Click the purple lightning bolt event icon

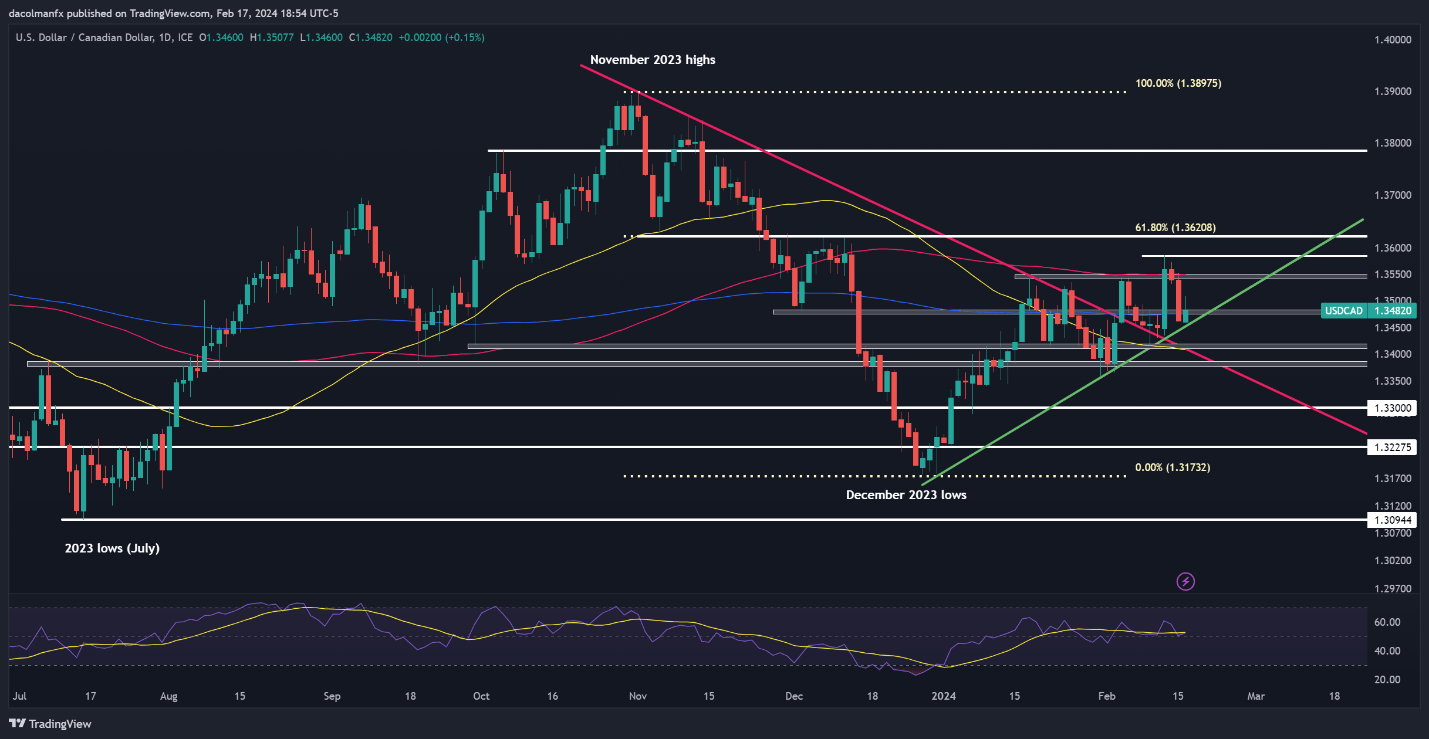[1186, 581]
